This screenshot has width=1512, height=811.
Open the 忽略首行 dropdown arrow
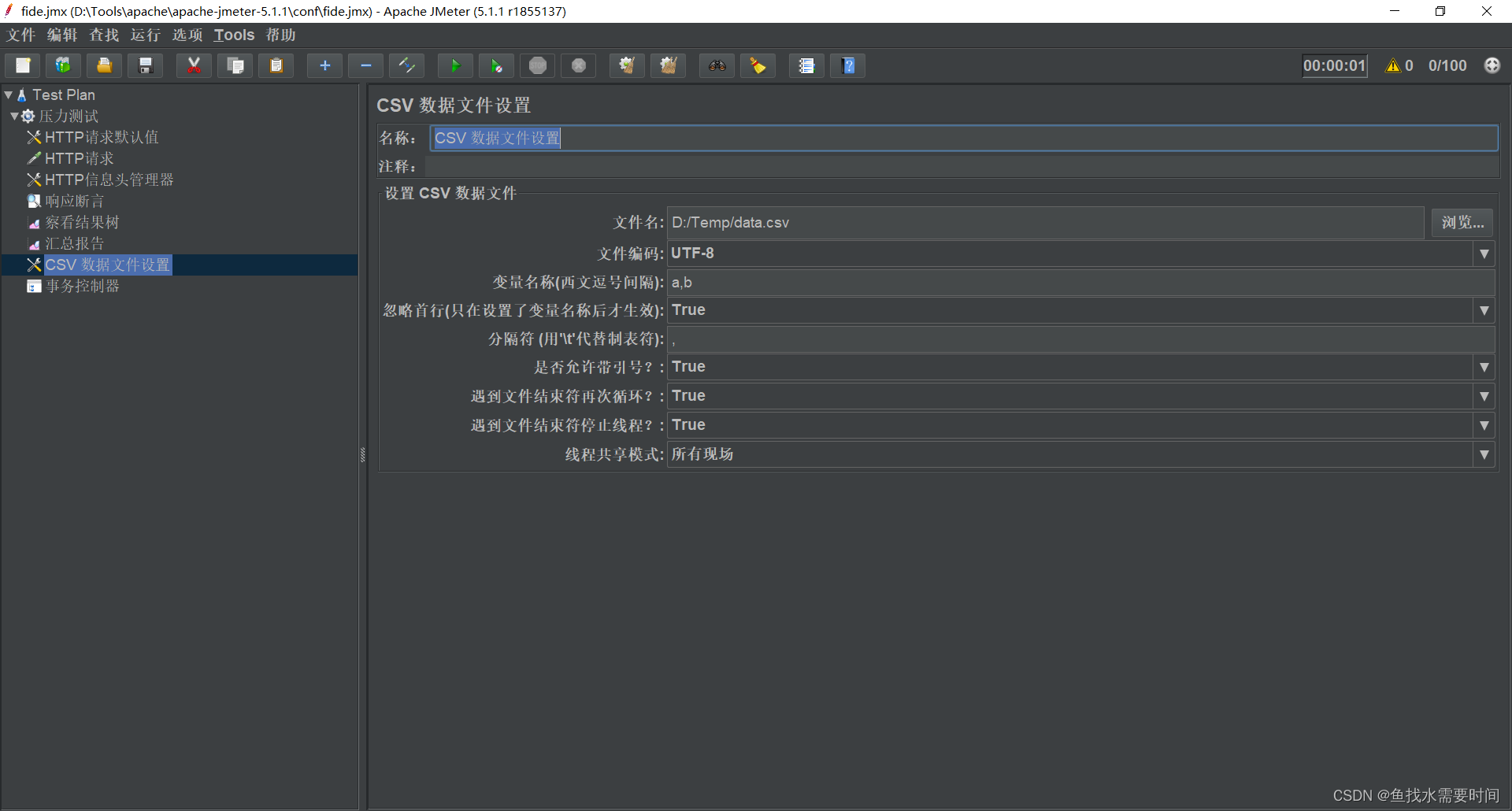[x=1484, y=310]
